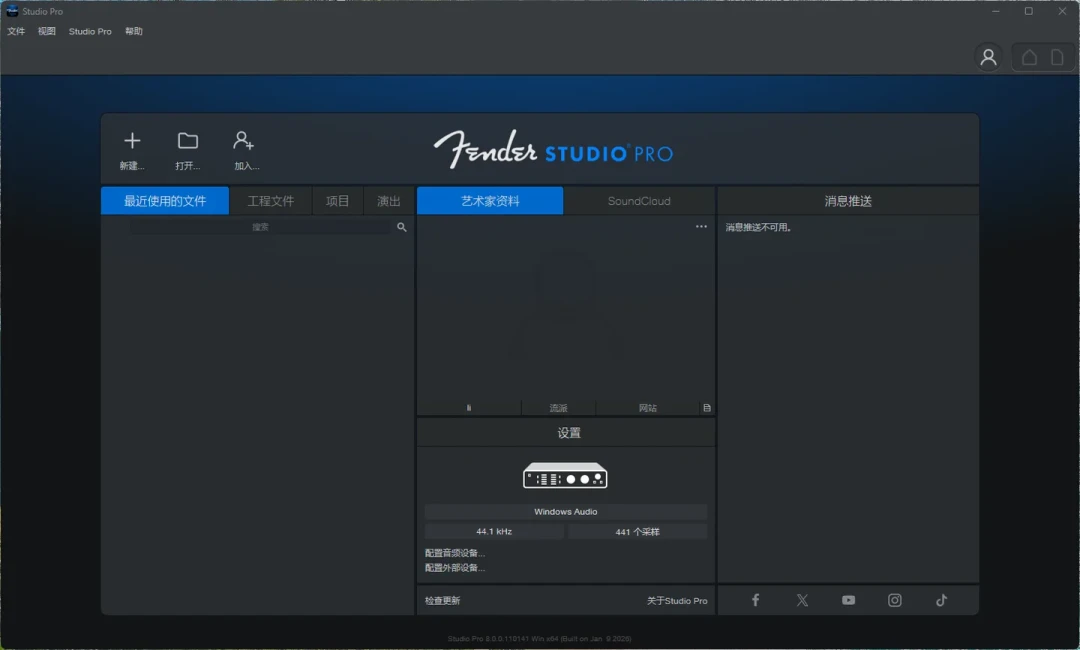
Task: Click the home page icon at top right
Action: 1029,57
